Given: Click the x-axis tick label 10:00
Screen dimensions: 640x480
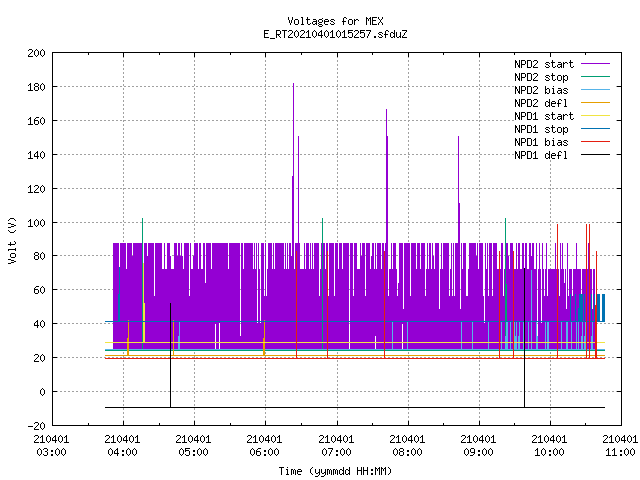Looking at the screenshot, I should (549, 452).
